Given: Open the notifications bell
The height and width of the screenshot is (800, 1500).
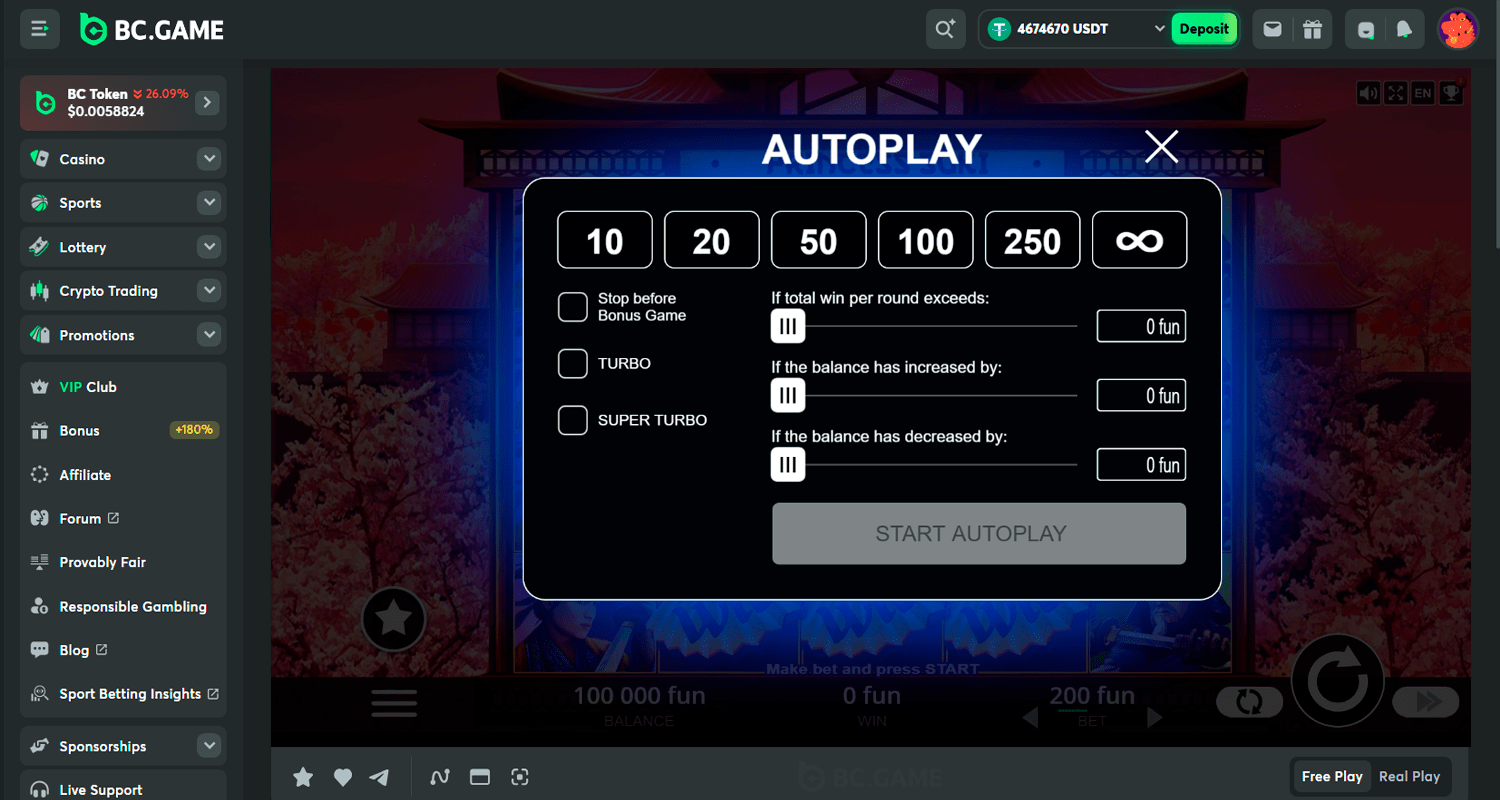Looking at the screenshot, I should click(x=1404, y=30).
